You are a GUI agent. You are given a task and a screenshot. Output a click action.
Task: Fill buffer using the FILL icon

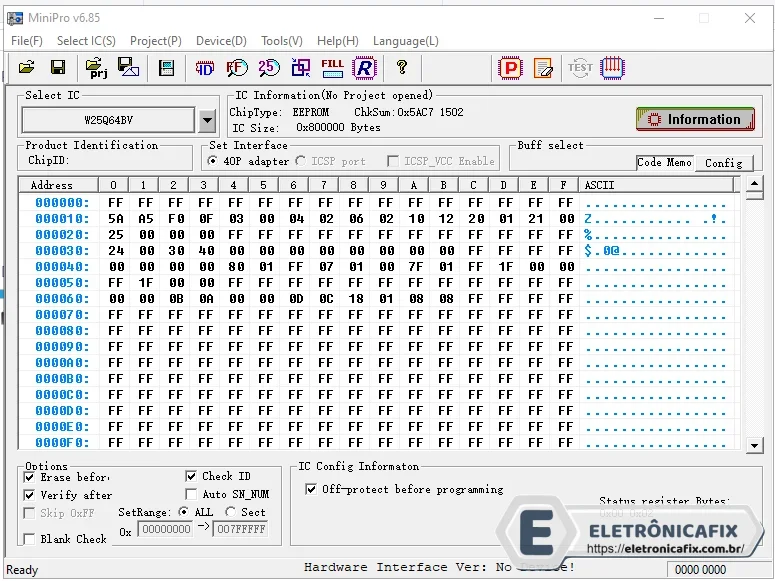click(332, 68)
